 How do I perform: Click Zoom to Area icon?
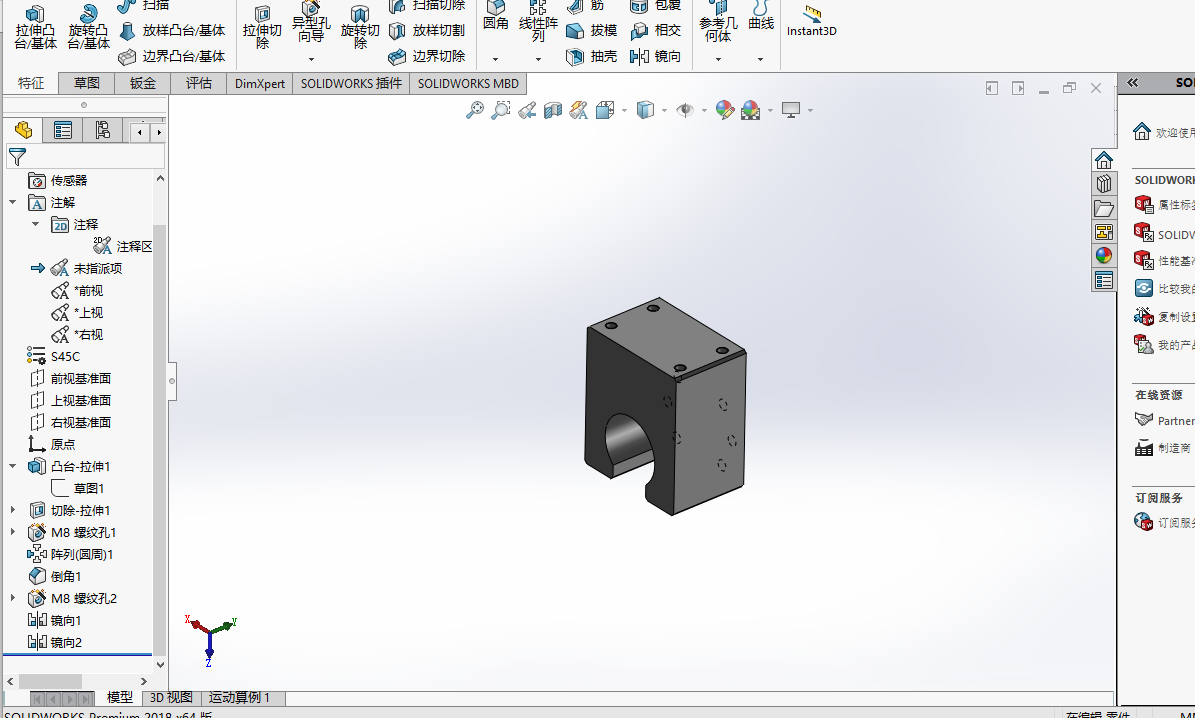501,111
